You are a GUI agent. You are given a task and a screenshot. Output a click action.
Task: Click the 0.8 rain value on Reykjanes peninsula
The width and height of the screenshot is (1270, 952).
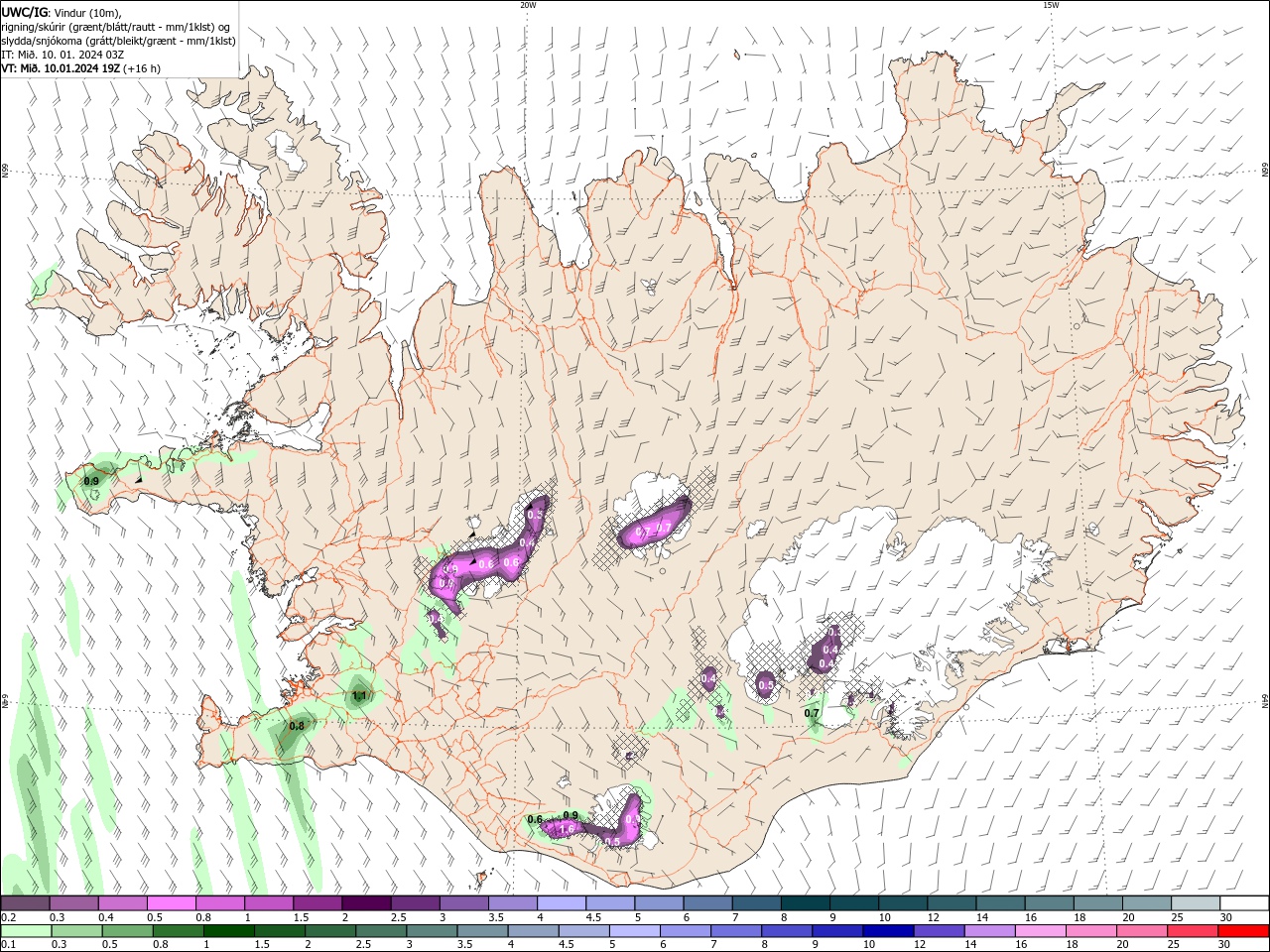coord(296,726)
